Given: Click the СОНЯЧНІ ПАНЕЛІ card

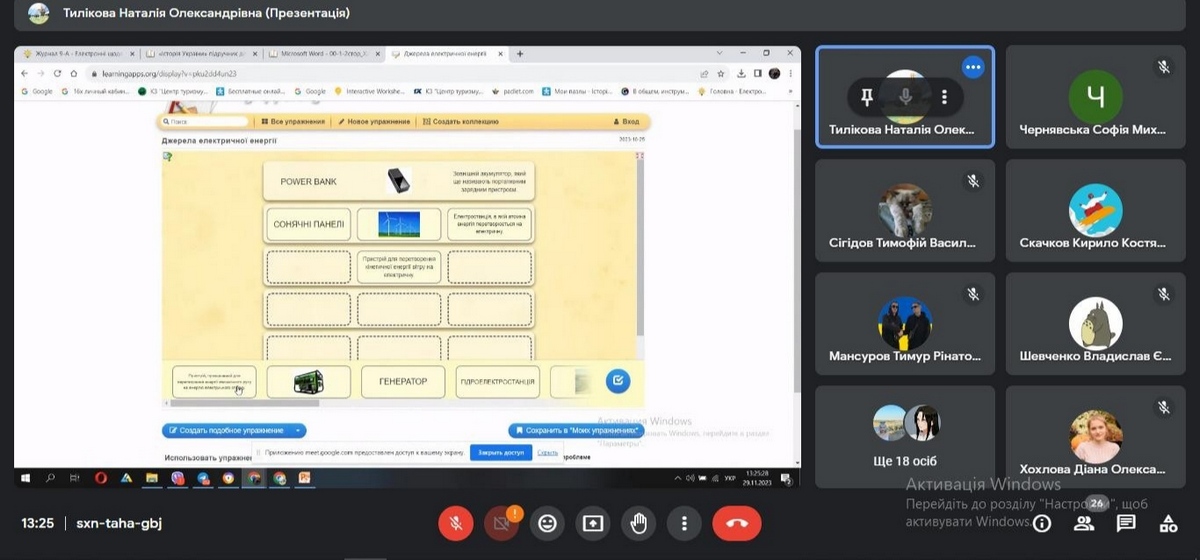Looking at the screenshot, I should [x=308, y=224].
